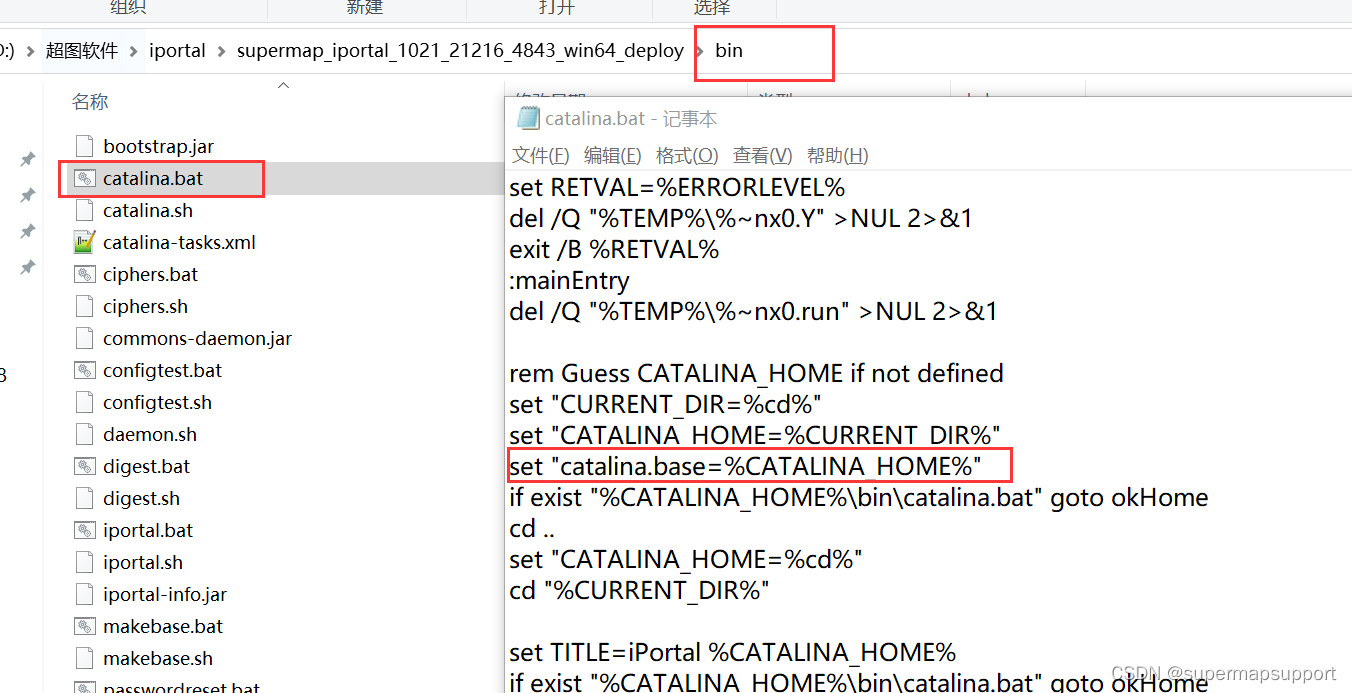Place cursor on 'set "CURRENT_DIR=%cd%"' line
This screenshot has height=693, width=1352.
[666, 404]
